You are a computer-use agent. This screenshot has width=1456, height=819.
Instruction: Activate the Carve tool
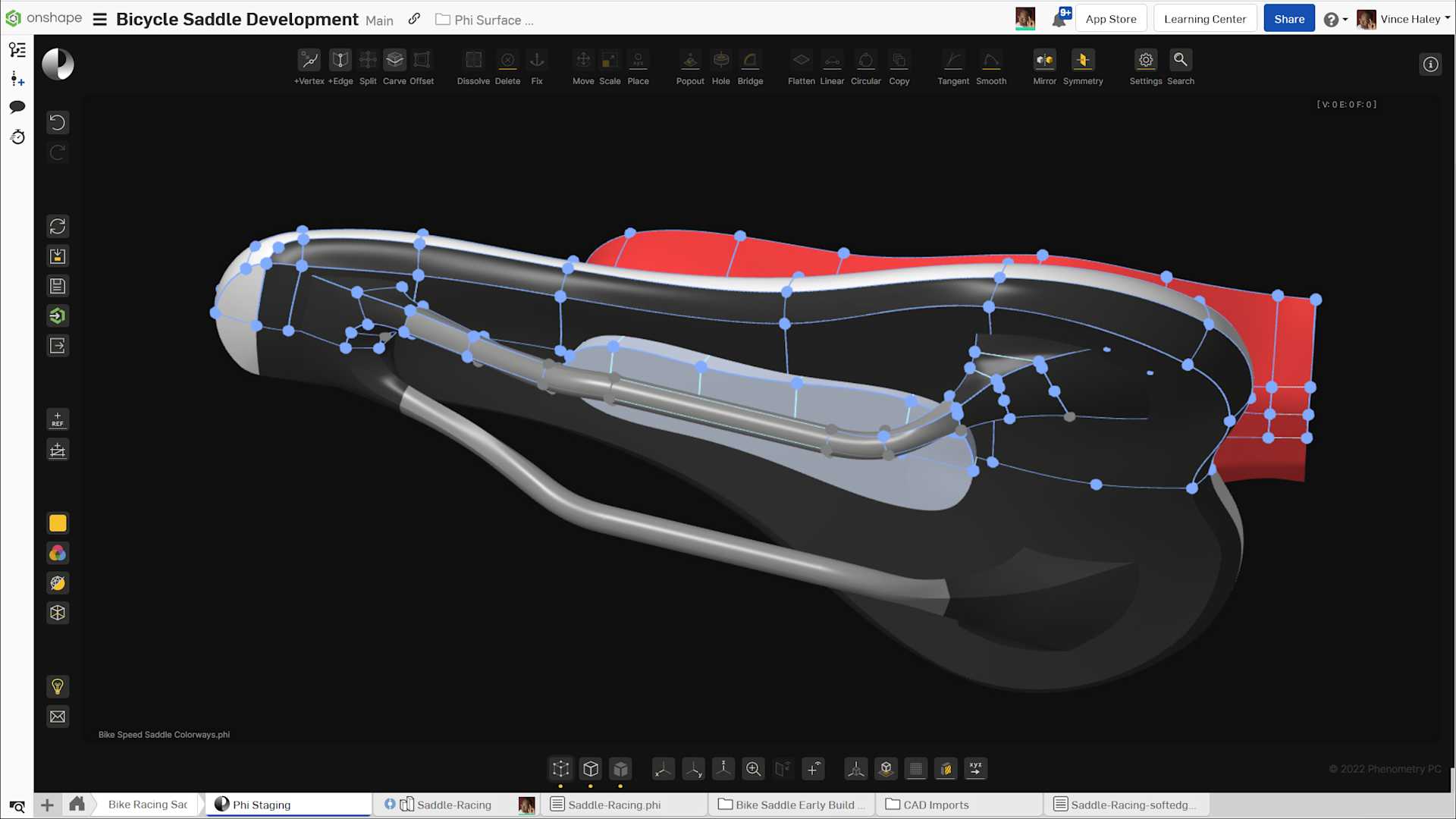coord(394,61)
